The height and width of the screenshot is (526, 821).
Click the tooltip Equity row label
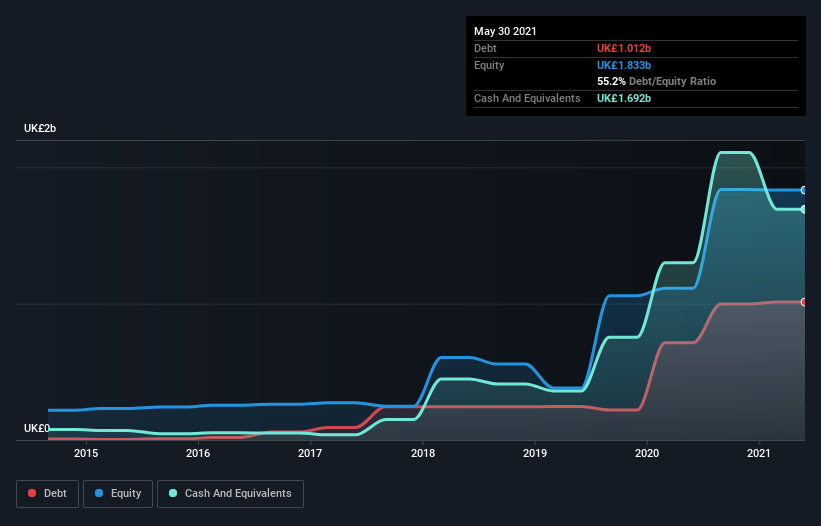coord(489,65)
